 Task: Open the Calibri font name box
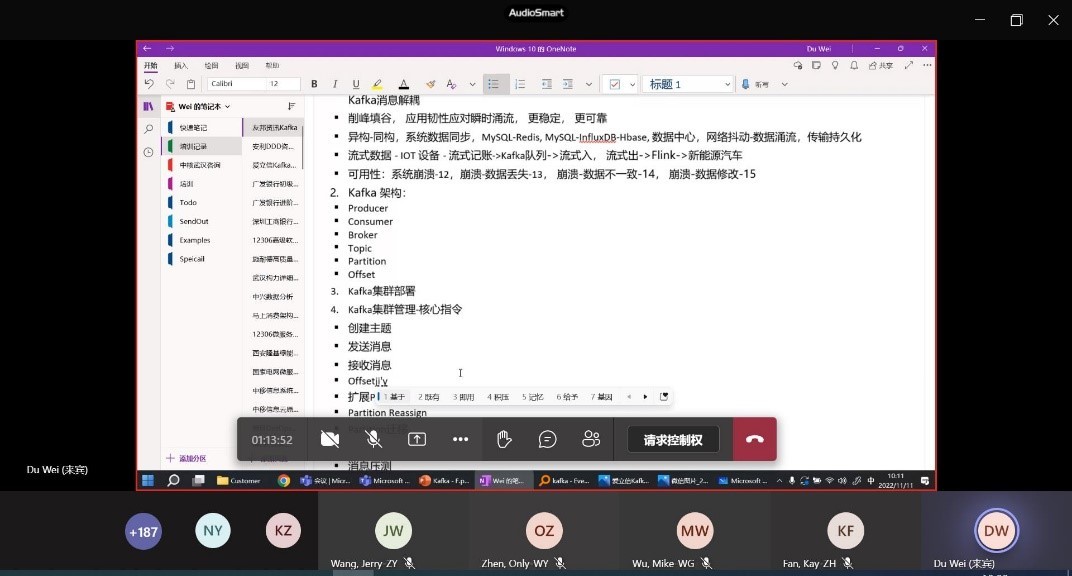tap(235, 83)
